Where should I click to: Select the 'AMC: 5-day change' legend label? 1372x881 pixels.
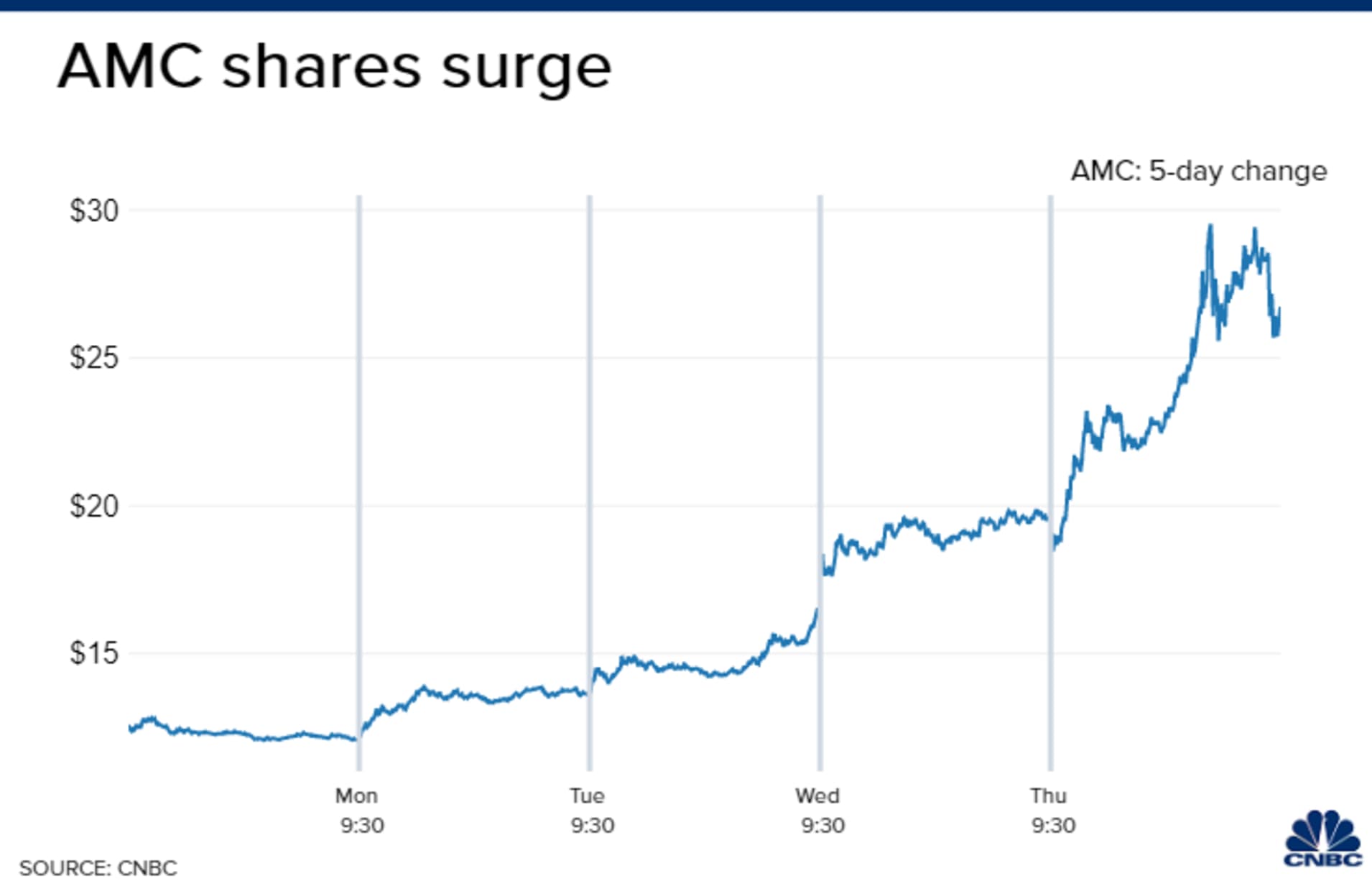coord(1199,171)
